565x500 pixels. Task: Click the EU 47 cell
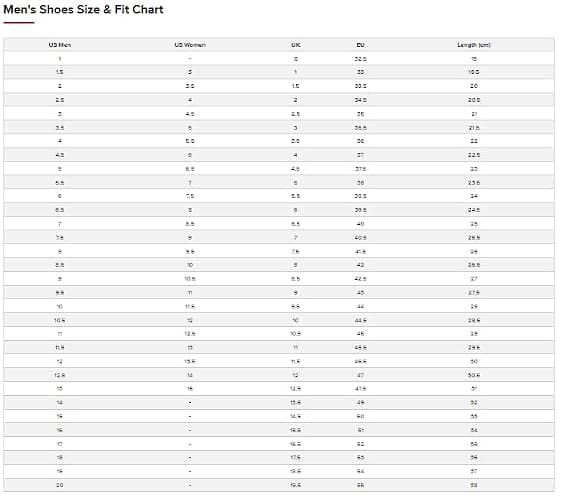360,375
